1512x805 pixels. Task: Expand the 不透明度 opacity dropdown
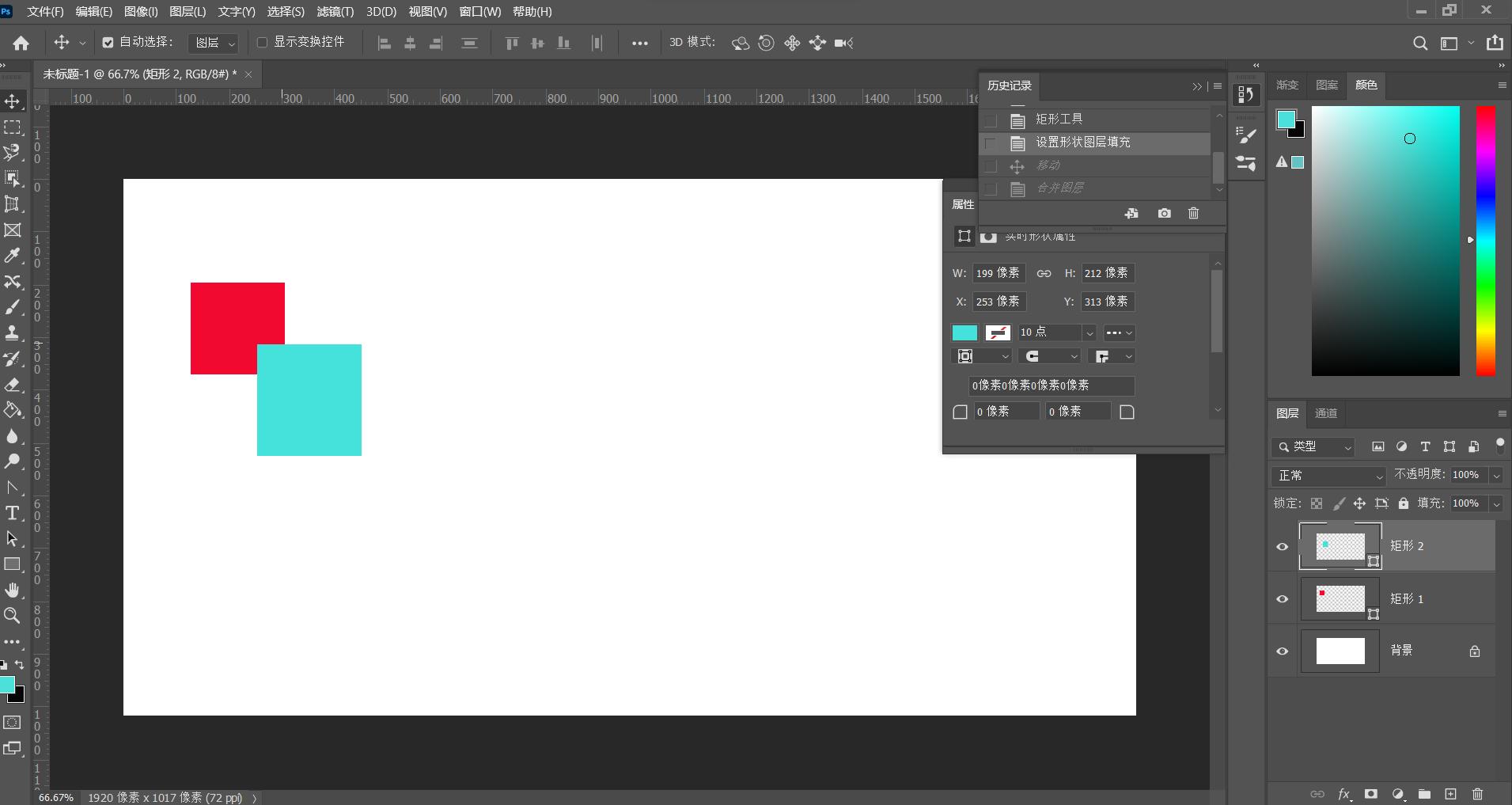pos(1496,475)
